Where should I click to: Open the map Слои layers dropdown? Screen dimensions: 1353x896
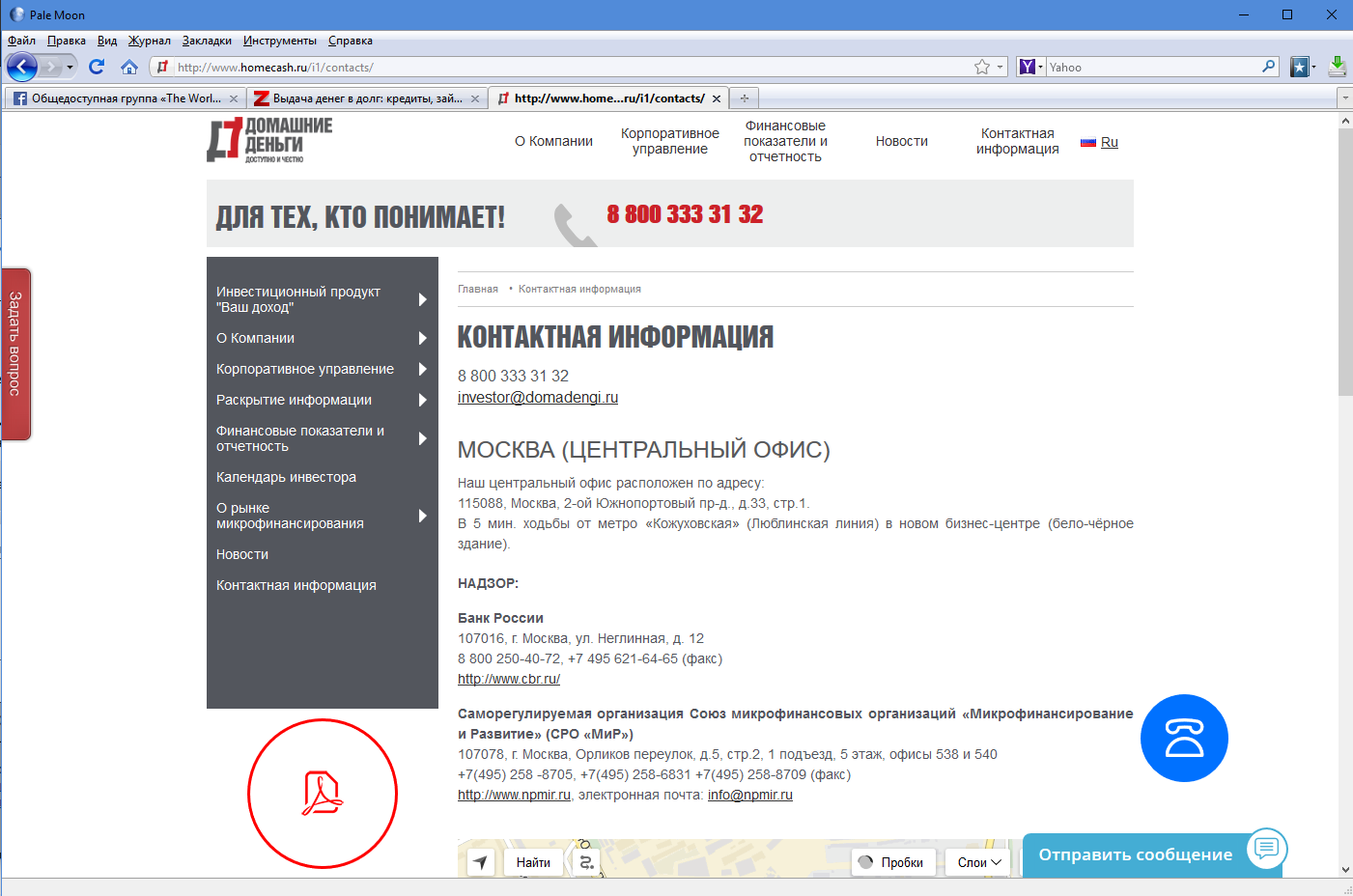[x=978, y=862]
